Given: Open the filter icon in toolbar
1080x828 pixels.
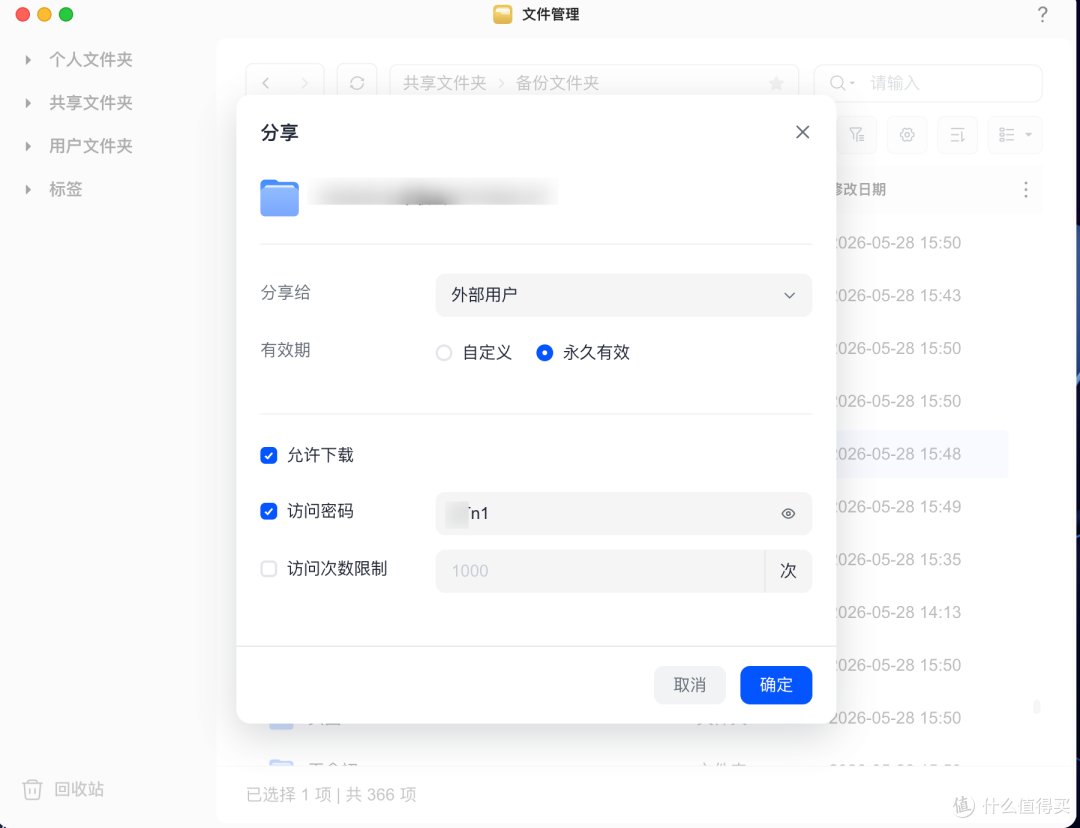Looking at the screenshot, I should 856,135.
